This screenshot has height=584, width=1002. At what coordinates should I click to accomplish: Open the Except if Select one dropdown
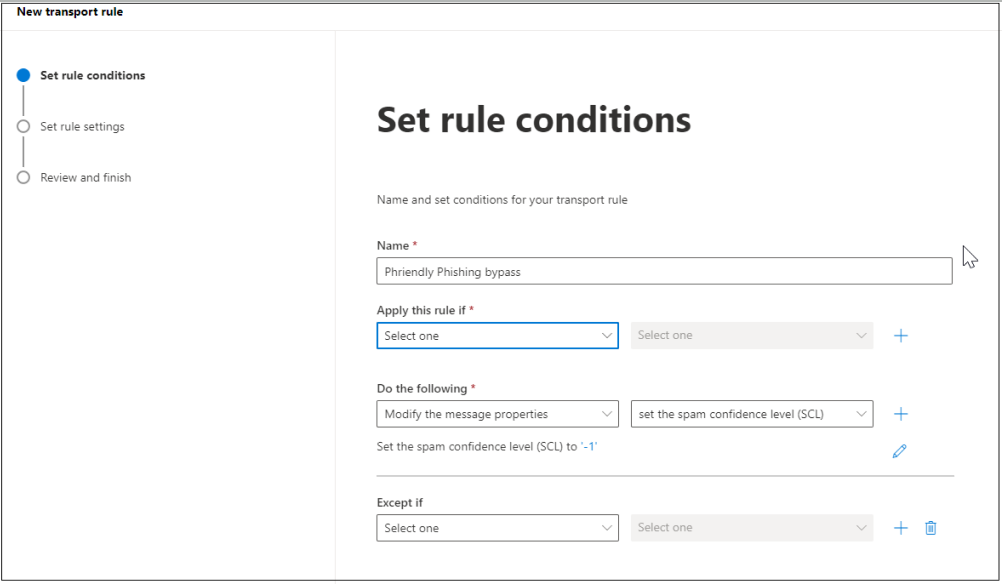tap(497, 528)
